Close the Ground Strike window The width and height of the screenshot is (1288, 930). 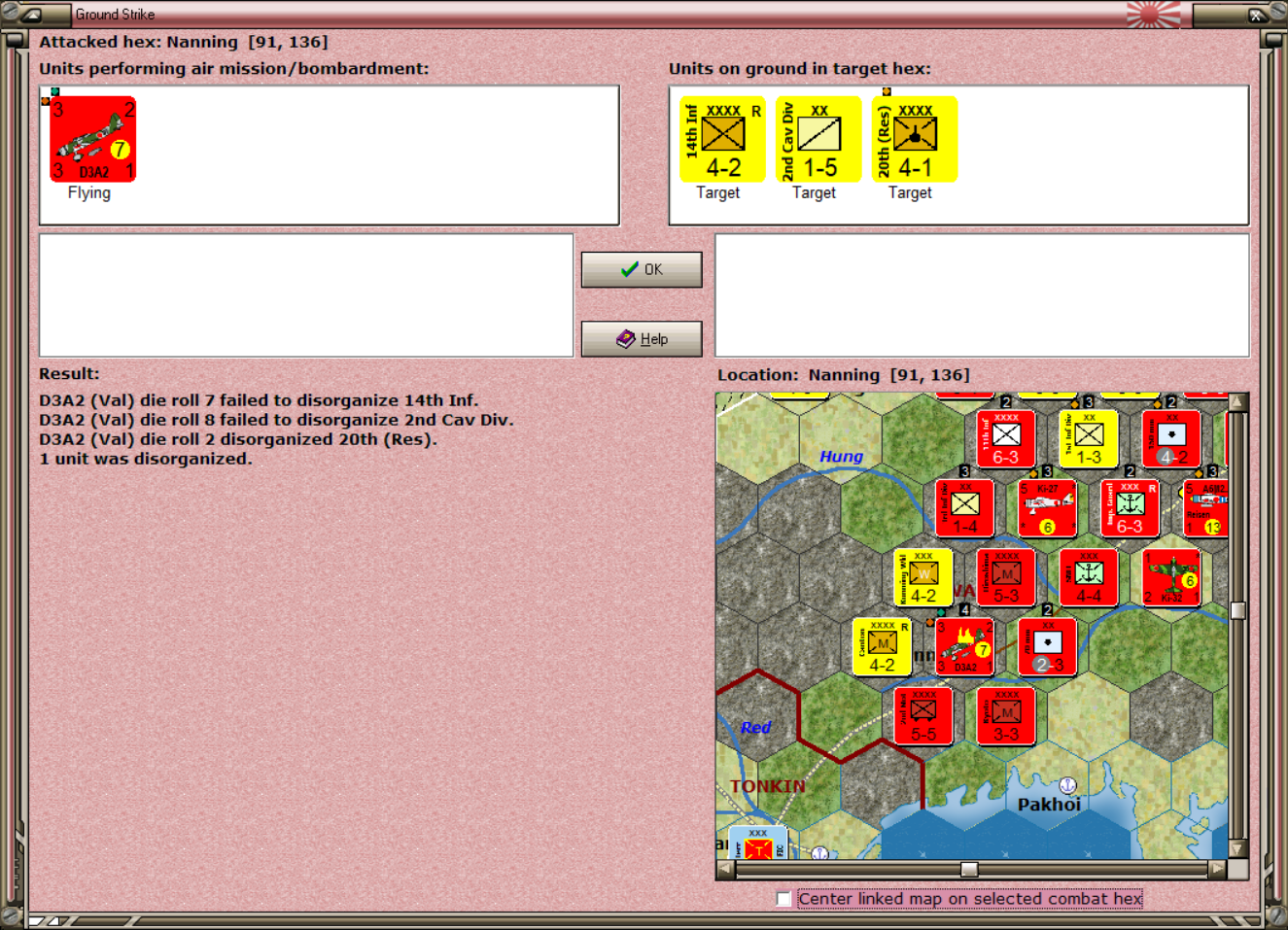coord(1256,15)
